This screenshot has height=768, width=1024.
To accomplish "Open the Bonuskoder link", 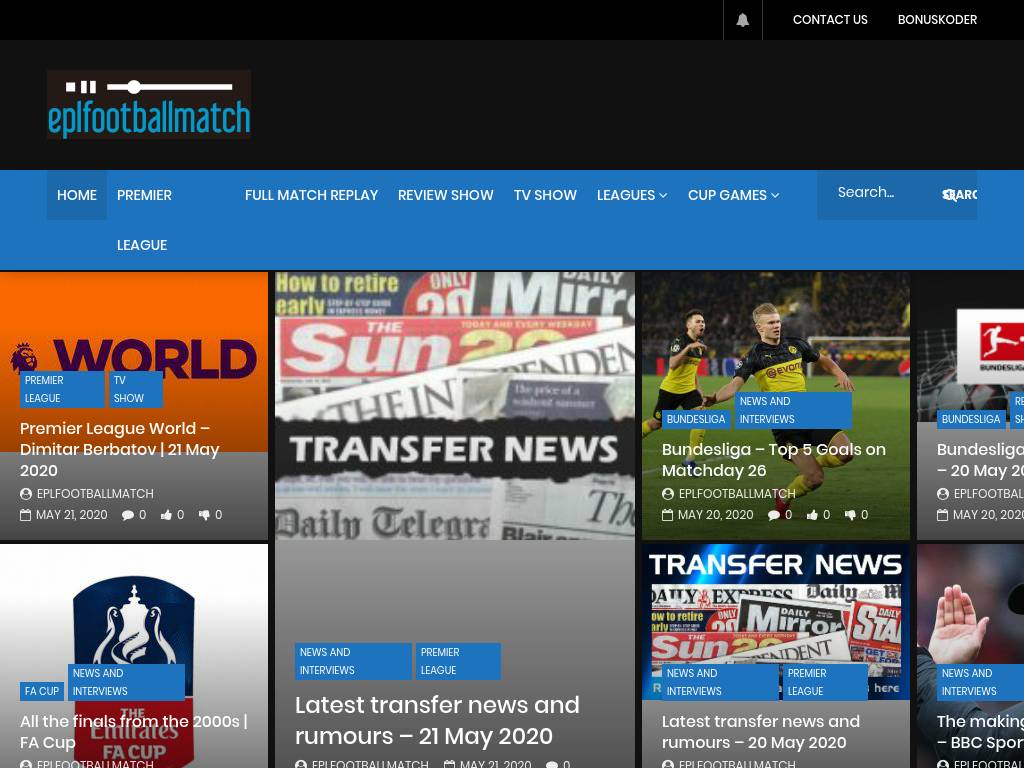I will point(937,20).
